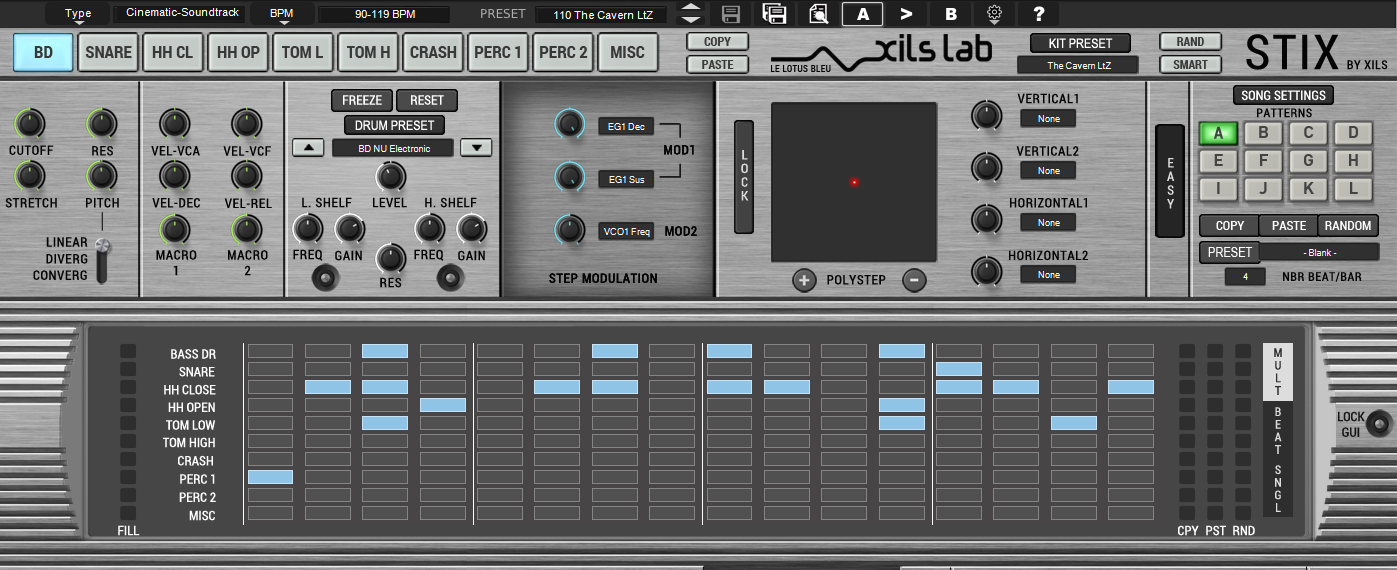Open the settings gear menu
1397x570 pixels.
[x=994, y=14]
